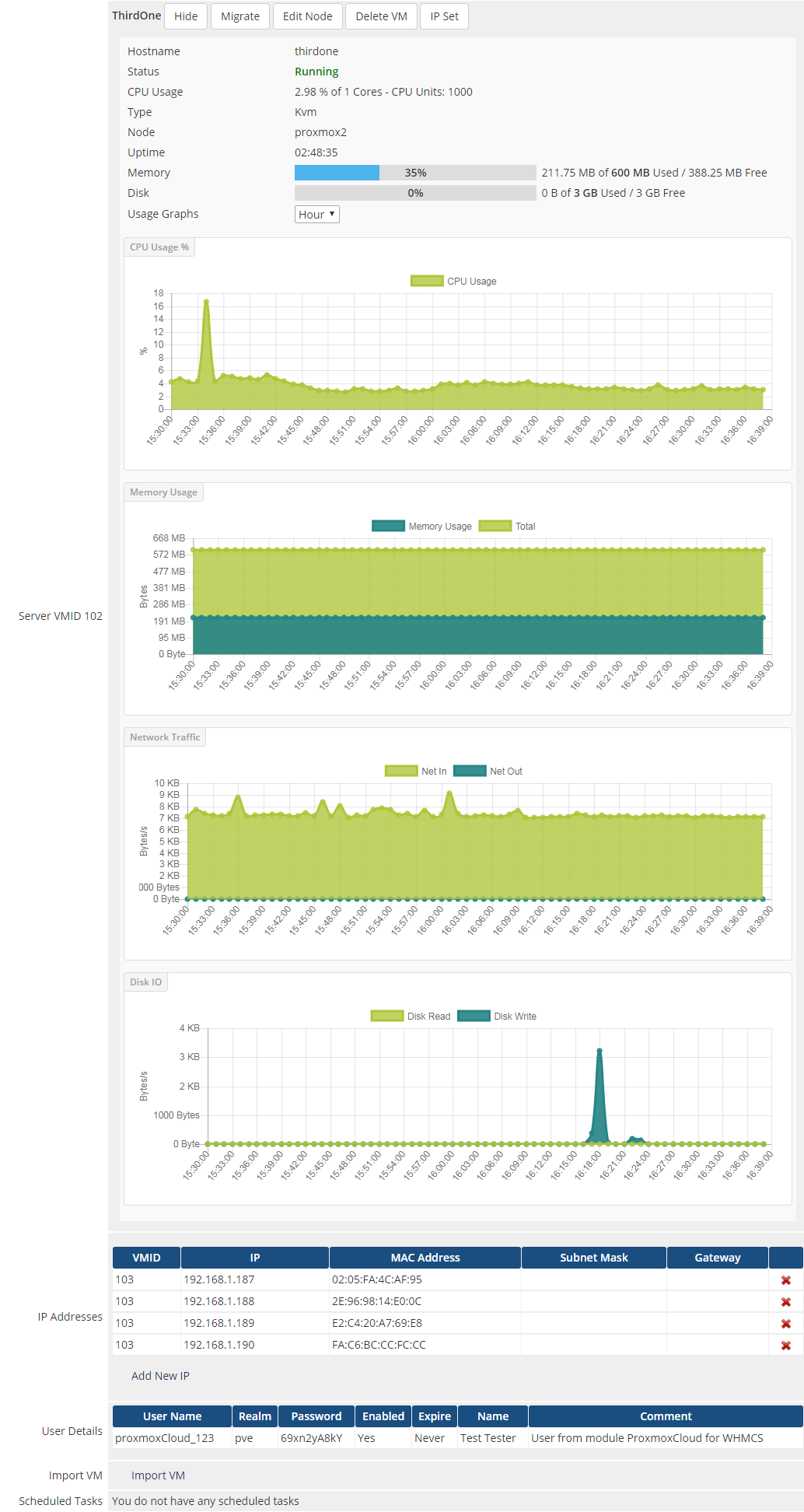The image size is (804, 1512).
Task: Click the MAC Address column header
Action: 425,1258
